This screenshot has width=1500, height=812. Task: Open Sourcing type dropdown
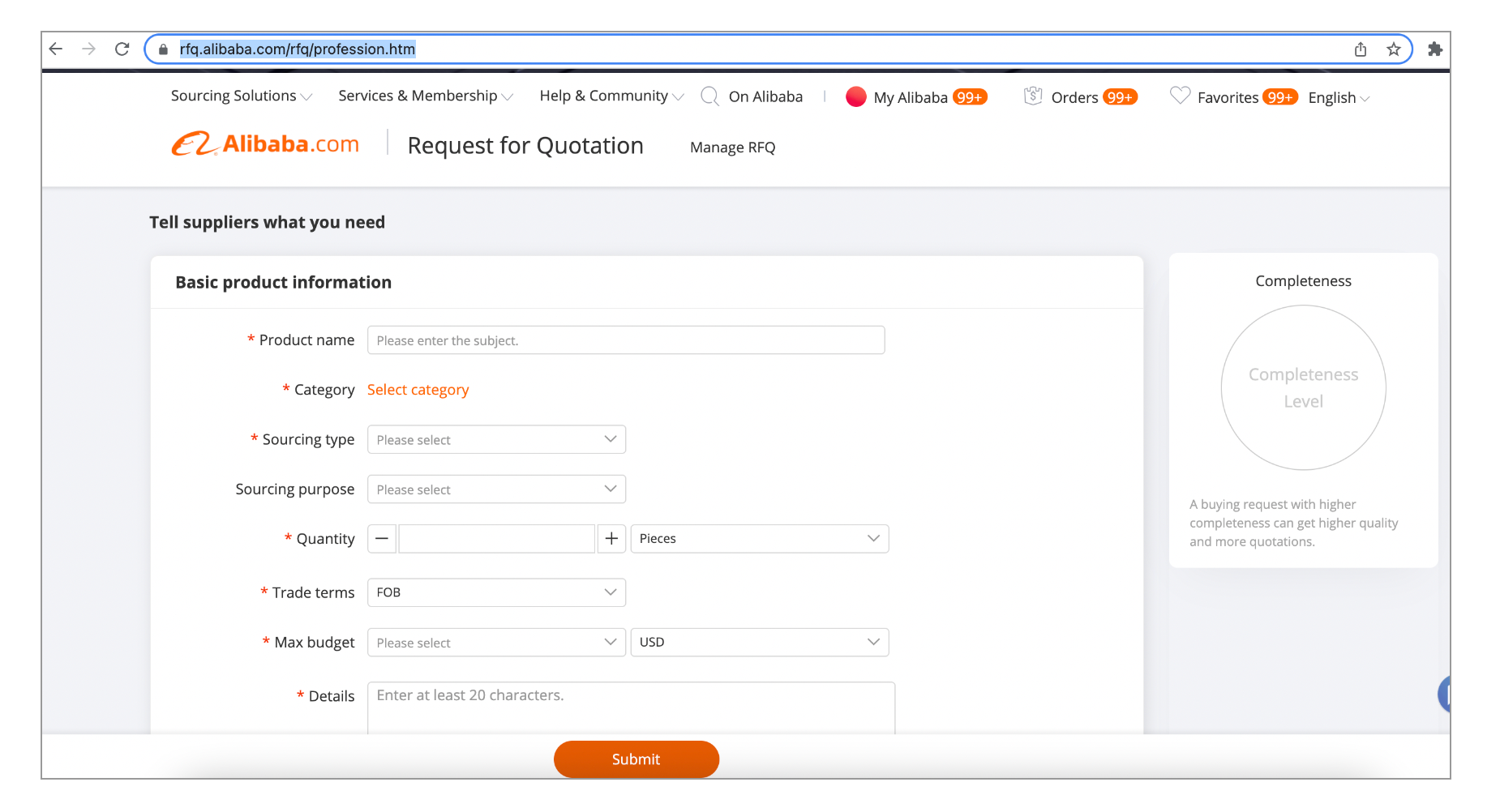pos(496,439)
